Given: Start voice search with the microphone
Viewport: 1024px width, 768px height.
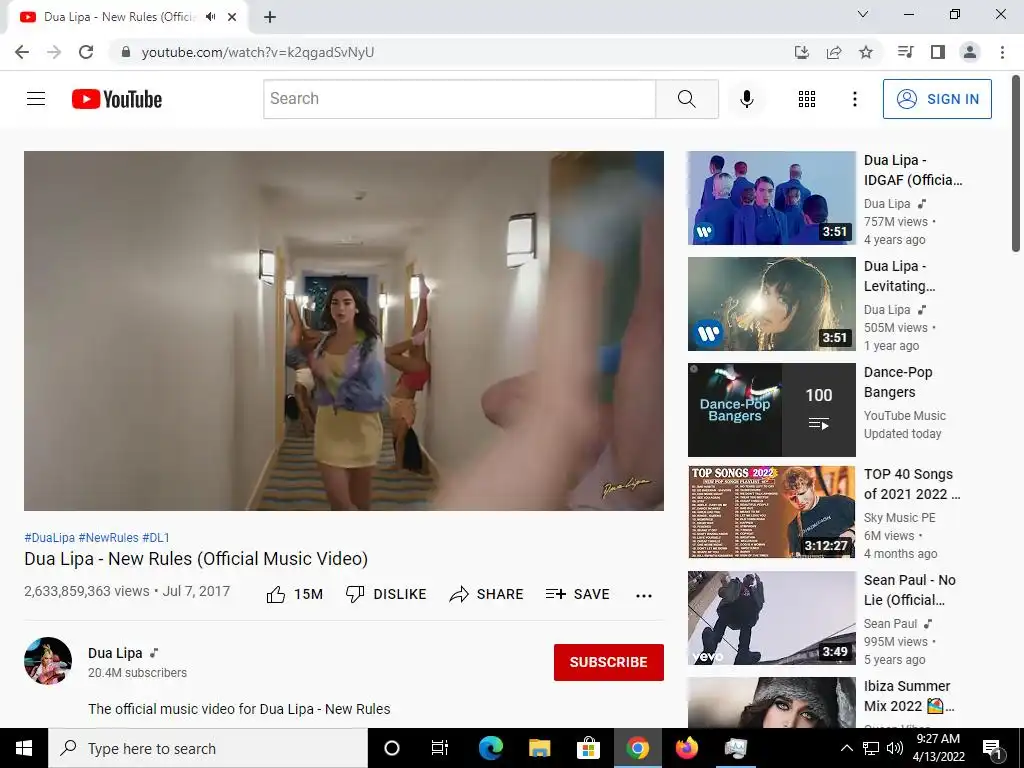Looking at the screenshot, I should pyautogui.click(x=746, y=99).
